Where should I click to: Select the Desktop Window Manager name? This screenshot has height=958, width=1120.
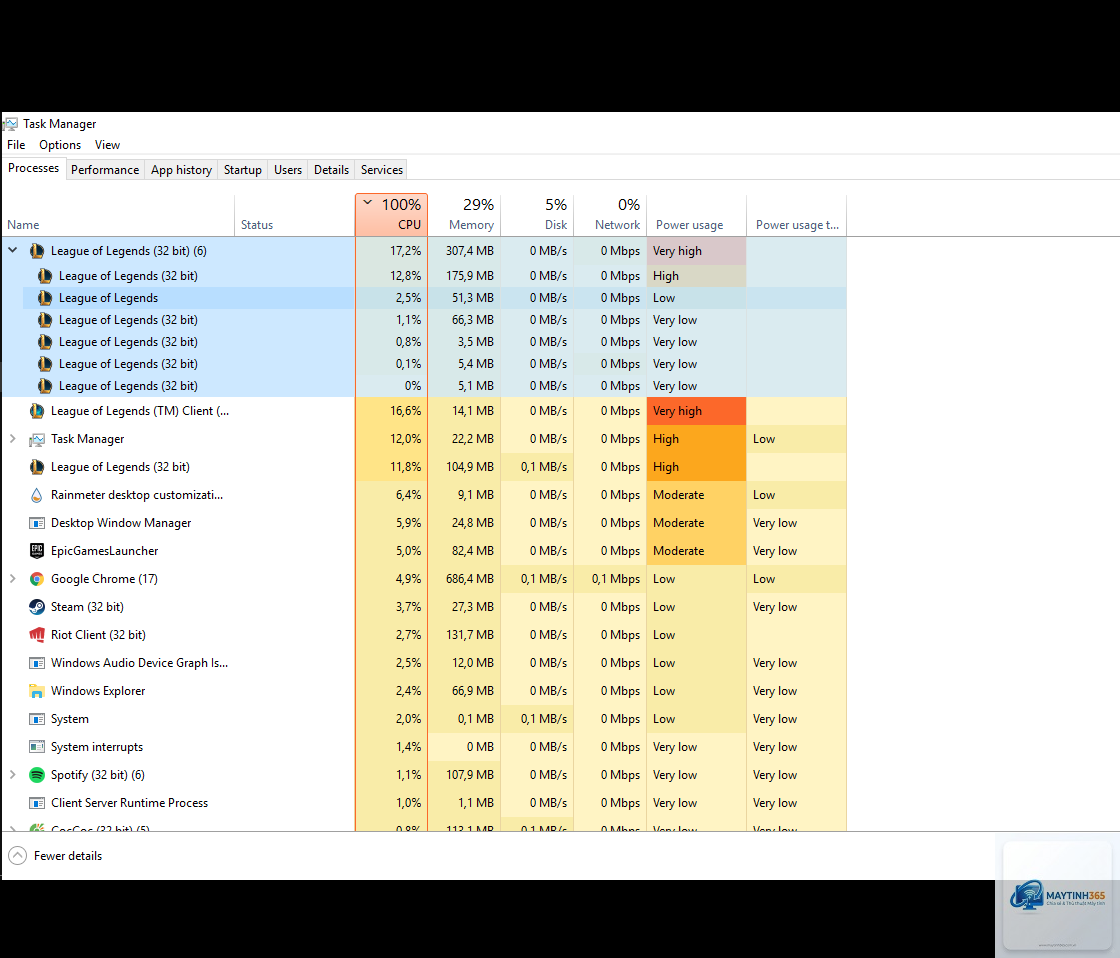(121, 523)
